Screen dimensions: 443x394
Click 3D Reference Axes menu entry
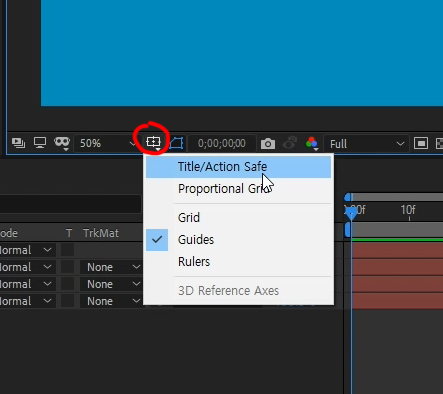pos(238,291)
